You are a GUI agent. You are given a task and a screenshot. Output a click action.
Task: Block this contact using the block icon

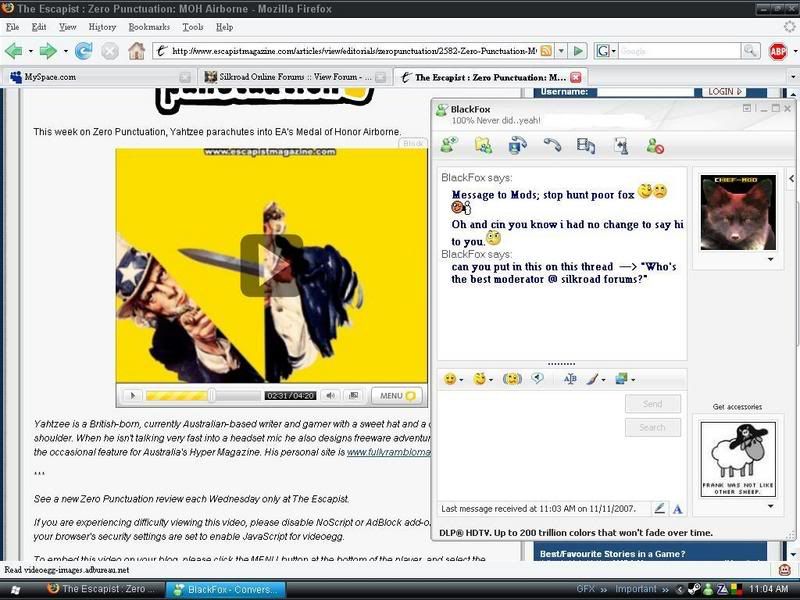click(655, 146)
